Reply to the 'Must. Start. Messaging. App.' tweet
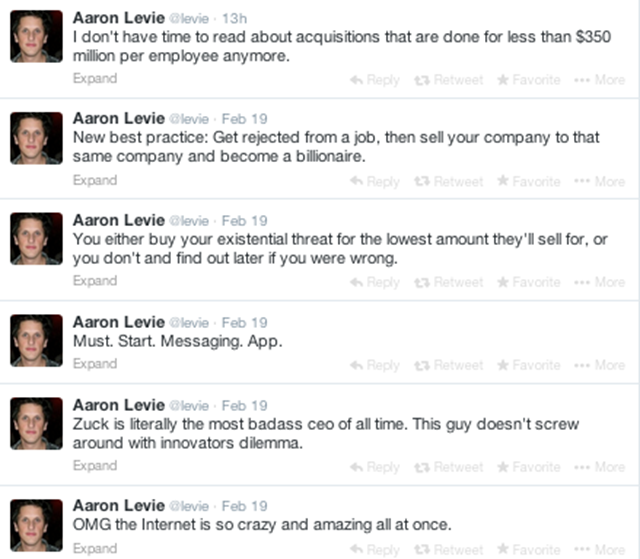 pyautogui.click(x=375, y=365)
